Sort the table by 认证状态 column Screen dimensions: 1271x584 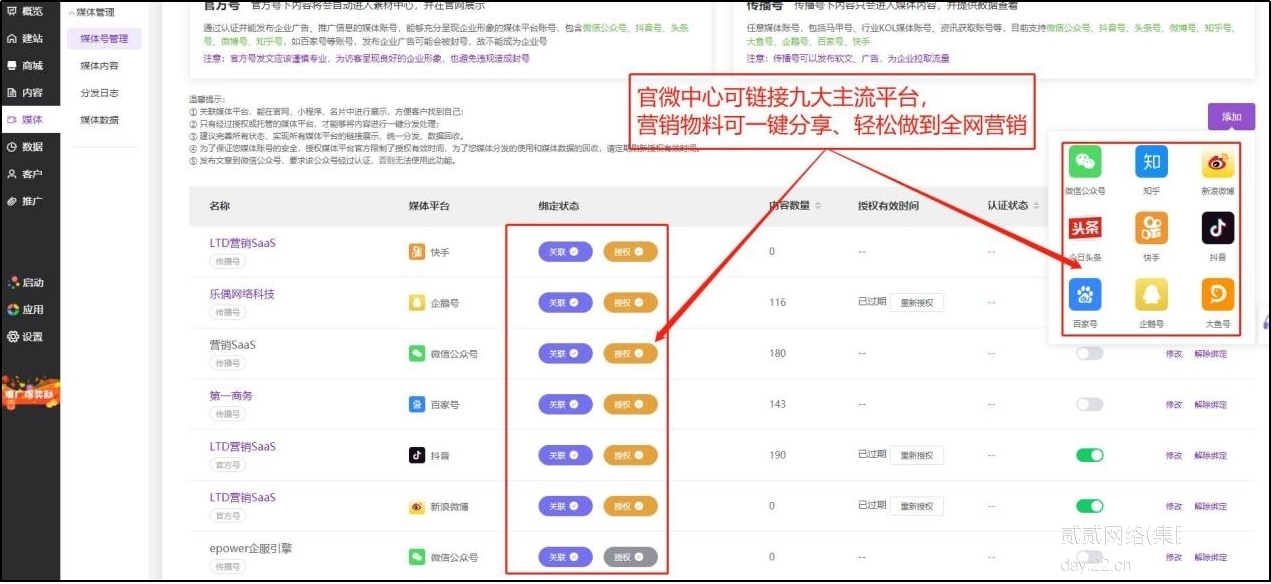tap(1014, 206)
